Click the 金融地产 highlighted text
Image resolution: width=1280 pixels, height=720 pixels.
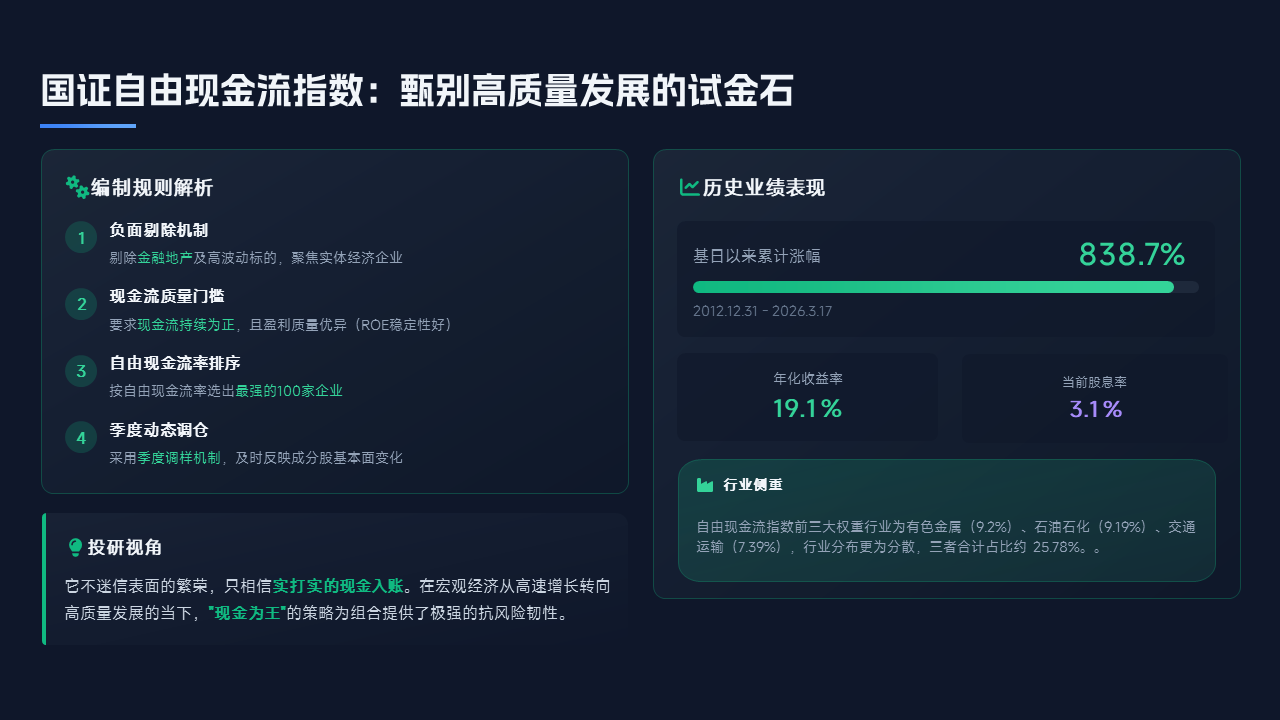point(165,258)
